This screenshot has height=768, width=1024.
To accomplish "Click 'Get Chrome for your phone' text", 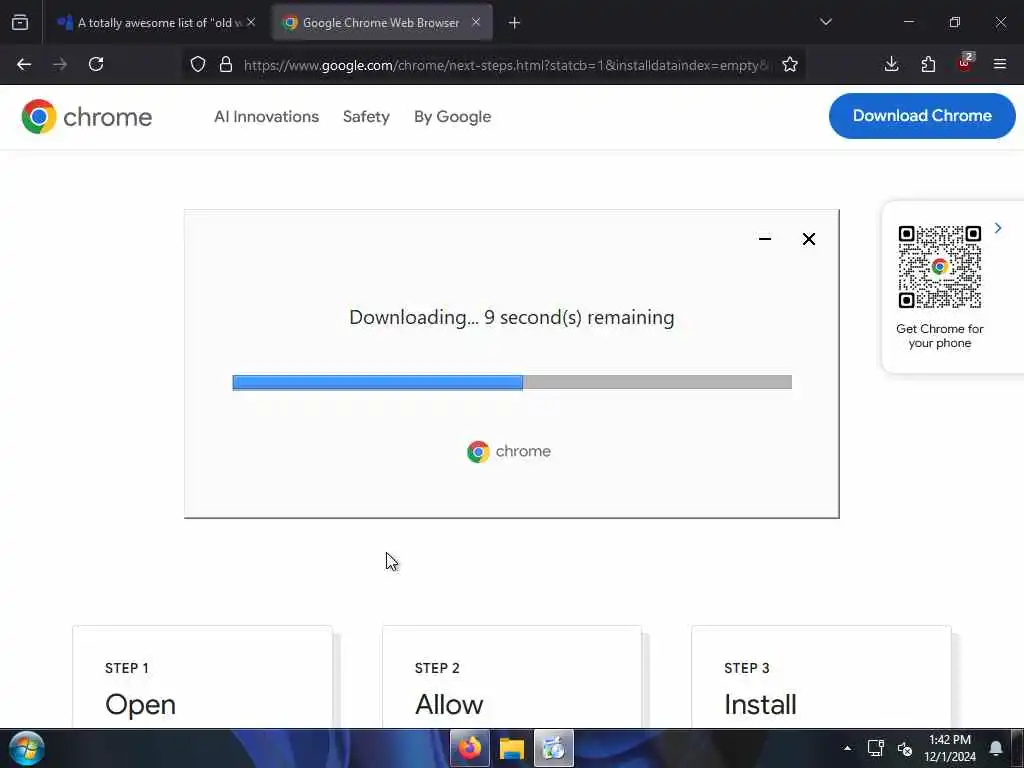I will (x=940, y=336).
